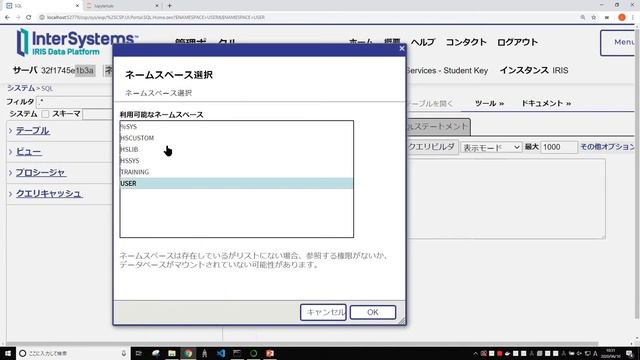
Task: Open the テーブル link
Action: click(33, 131)
